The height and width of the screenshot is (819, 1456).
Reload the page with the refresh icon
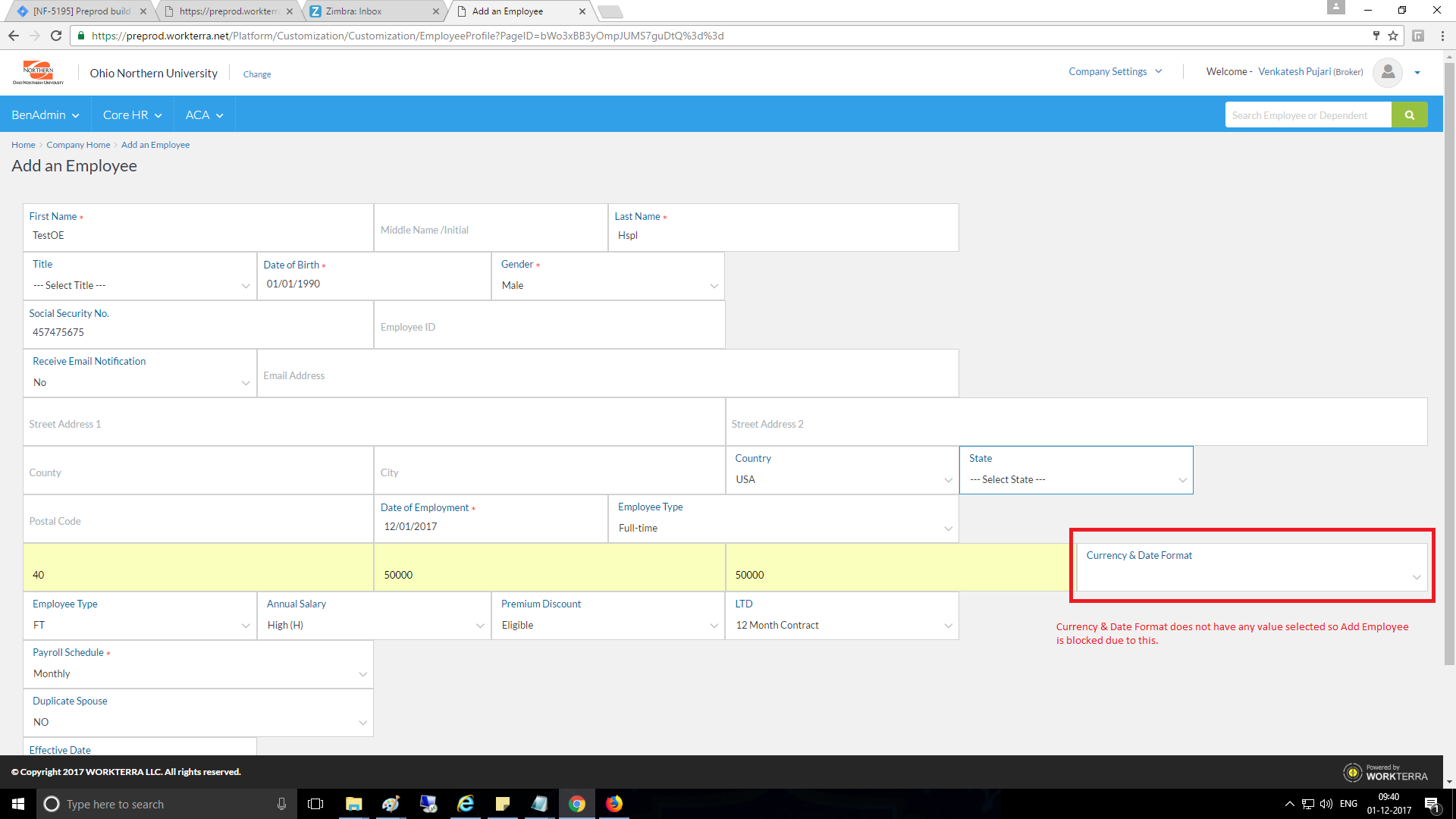[56, 36]
